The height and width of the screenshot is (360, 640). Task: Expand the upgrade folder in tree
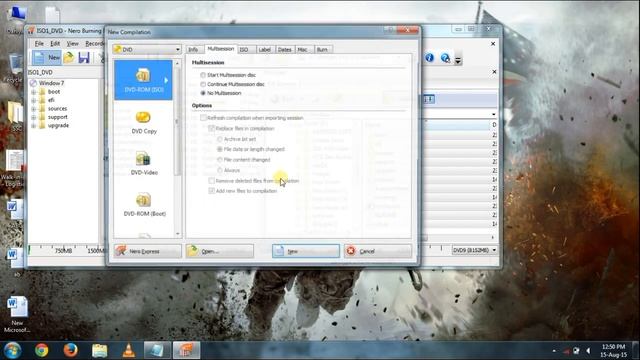pos(33,126)
